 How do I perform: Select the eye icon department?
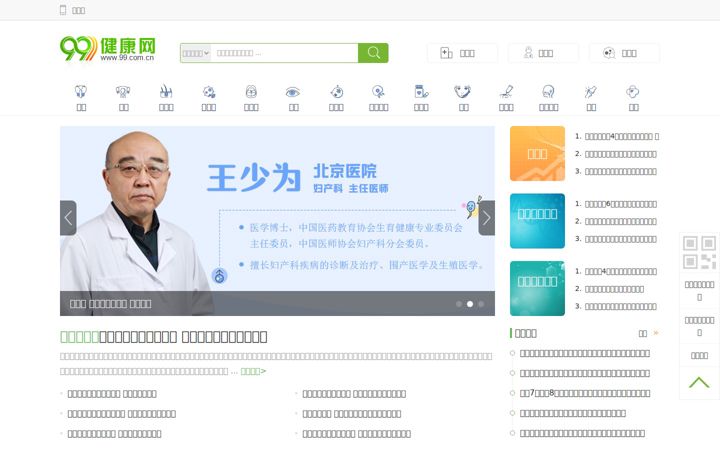tap(293, 98)
